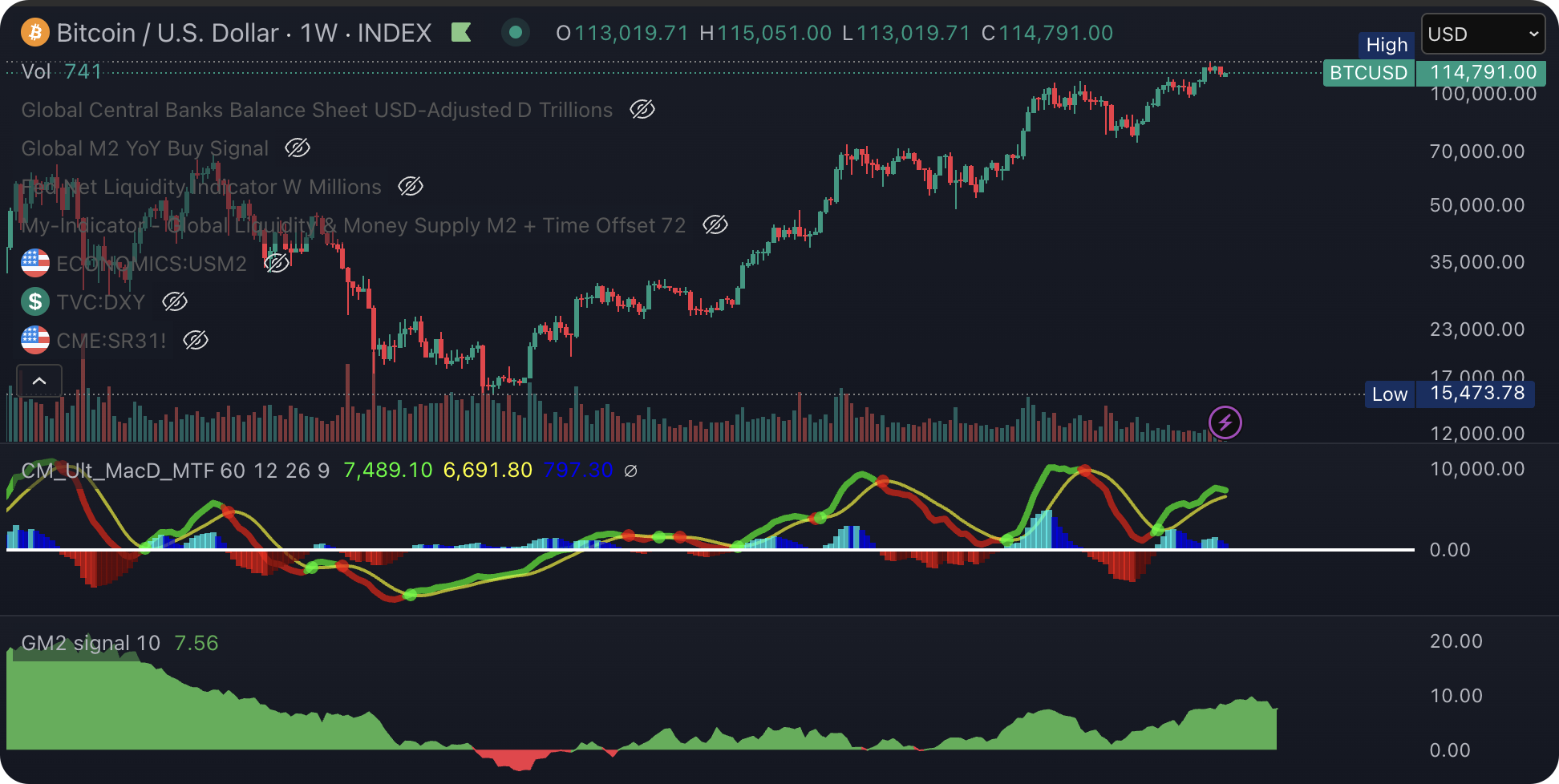Click the Vol volume legend label

click(x=36, y=71)
